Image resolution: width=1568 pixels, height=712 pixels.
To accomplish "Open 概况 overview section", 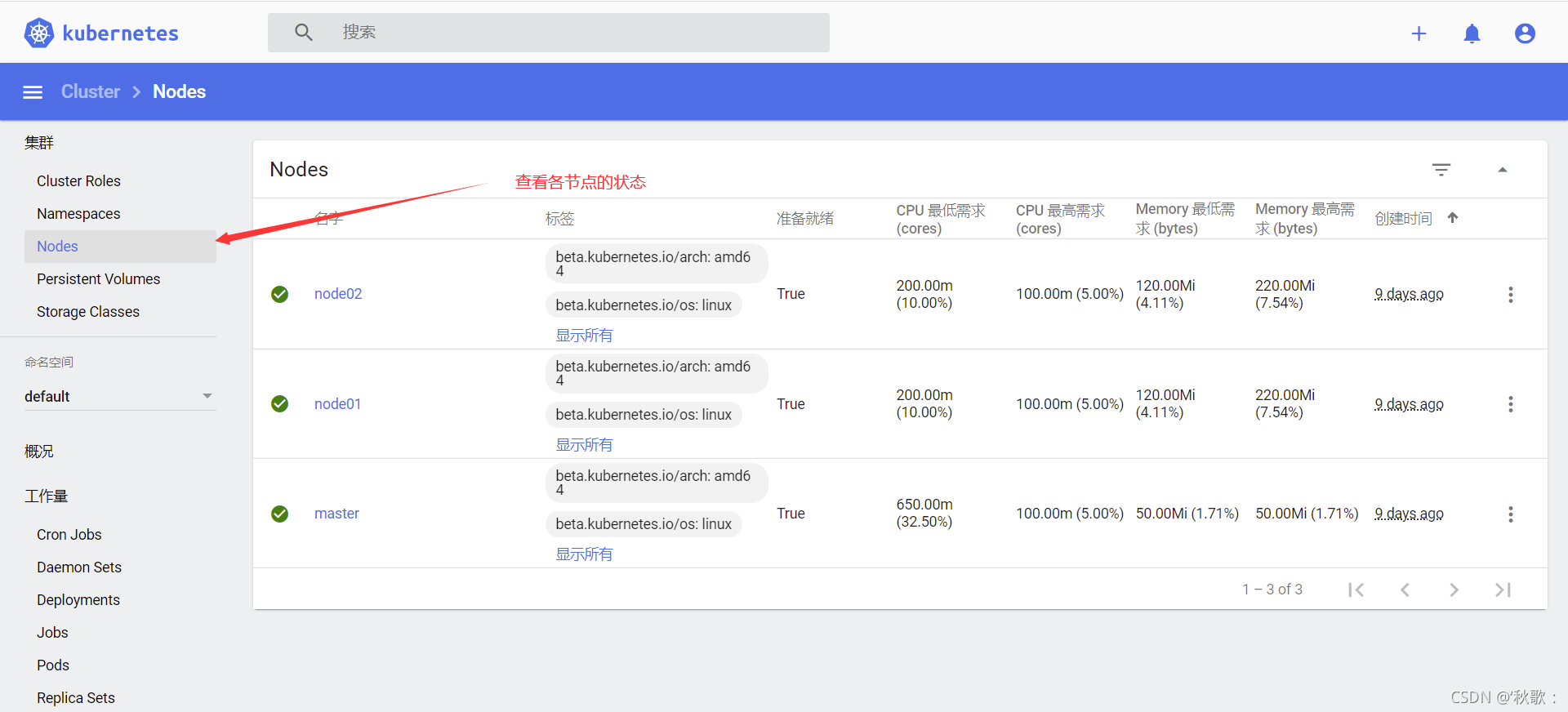I will (39, 452).
